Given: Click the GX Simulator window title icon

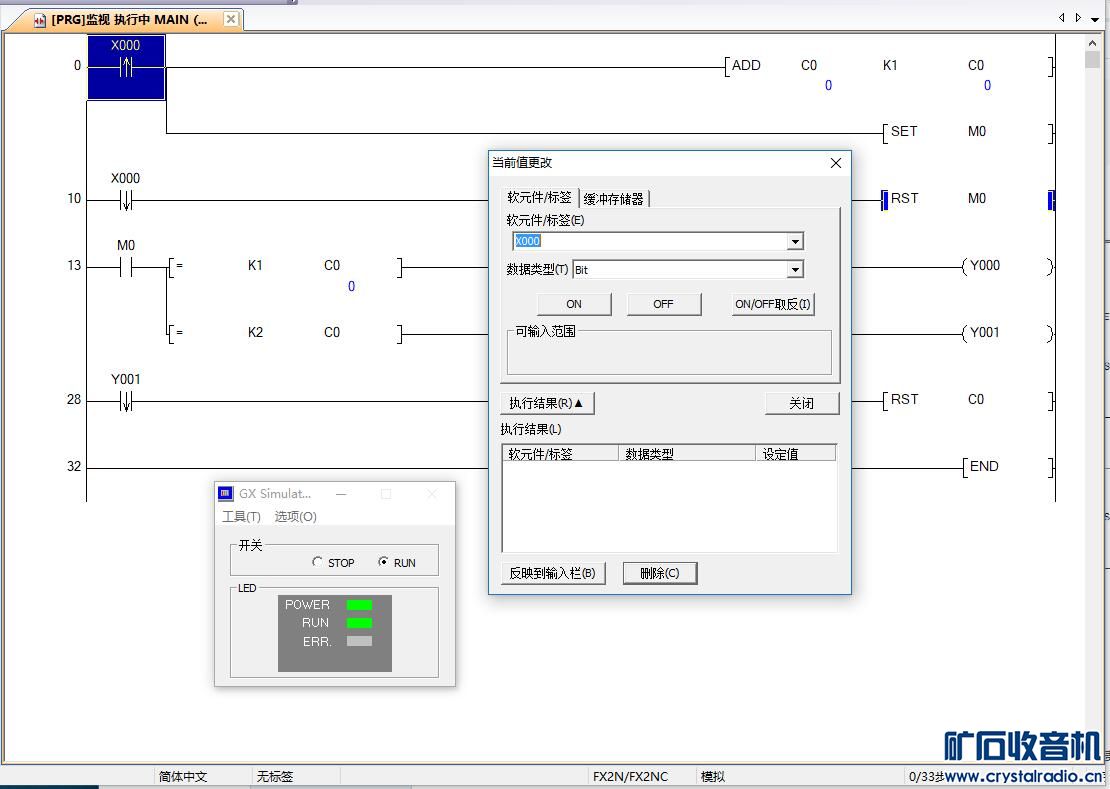Looking at the screenshot, I should pyautogui.click(x=225, y=494).
